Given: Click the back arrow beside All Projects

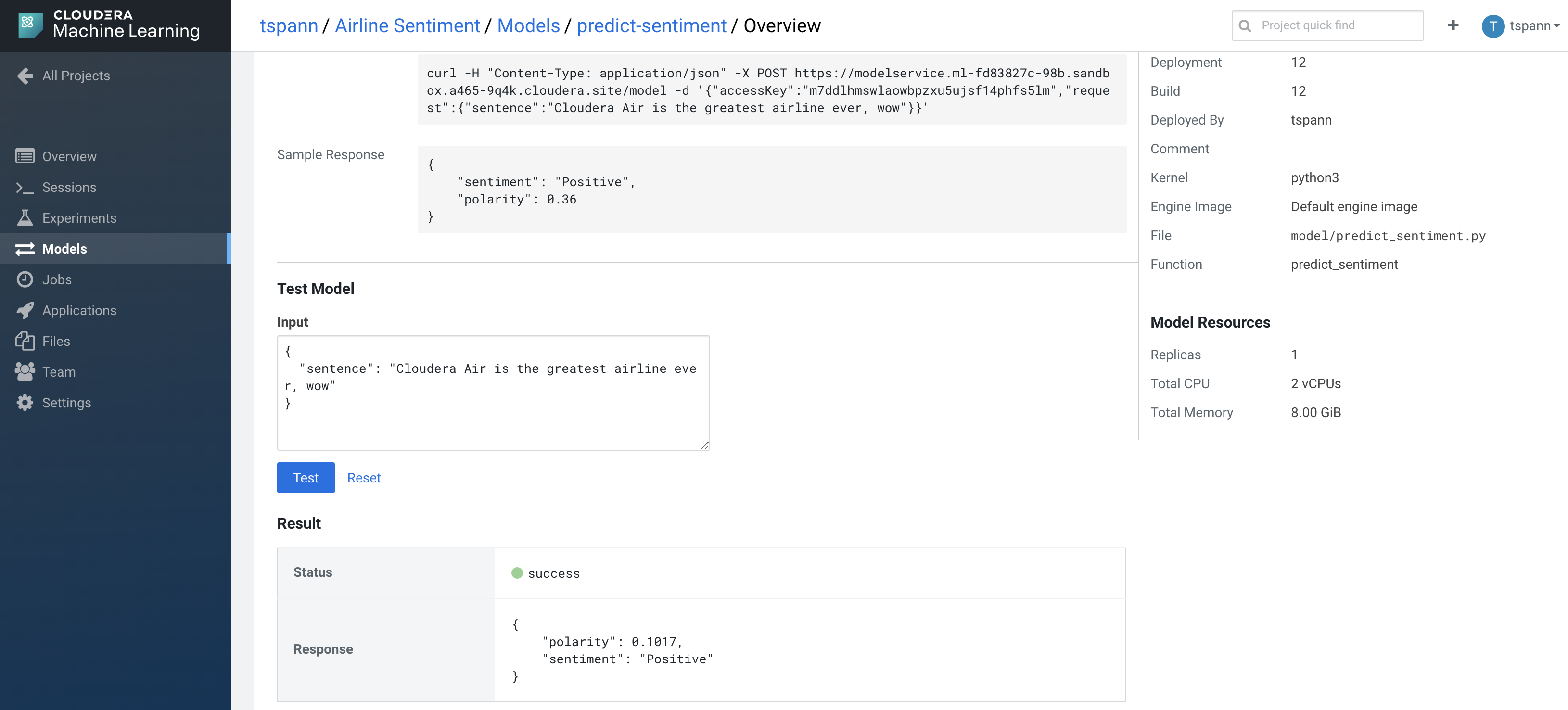Looking at the screenshot, I should 25,76.
